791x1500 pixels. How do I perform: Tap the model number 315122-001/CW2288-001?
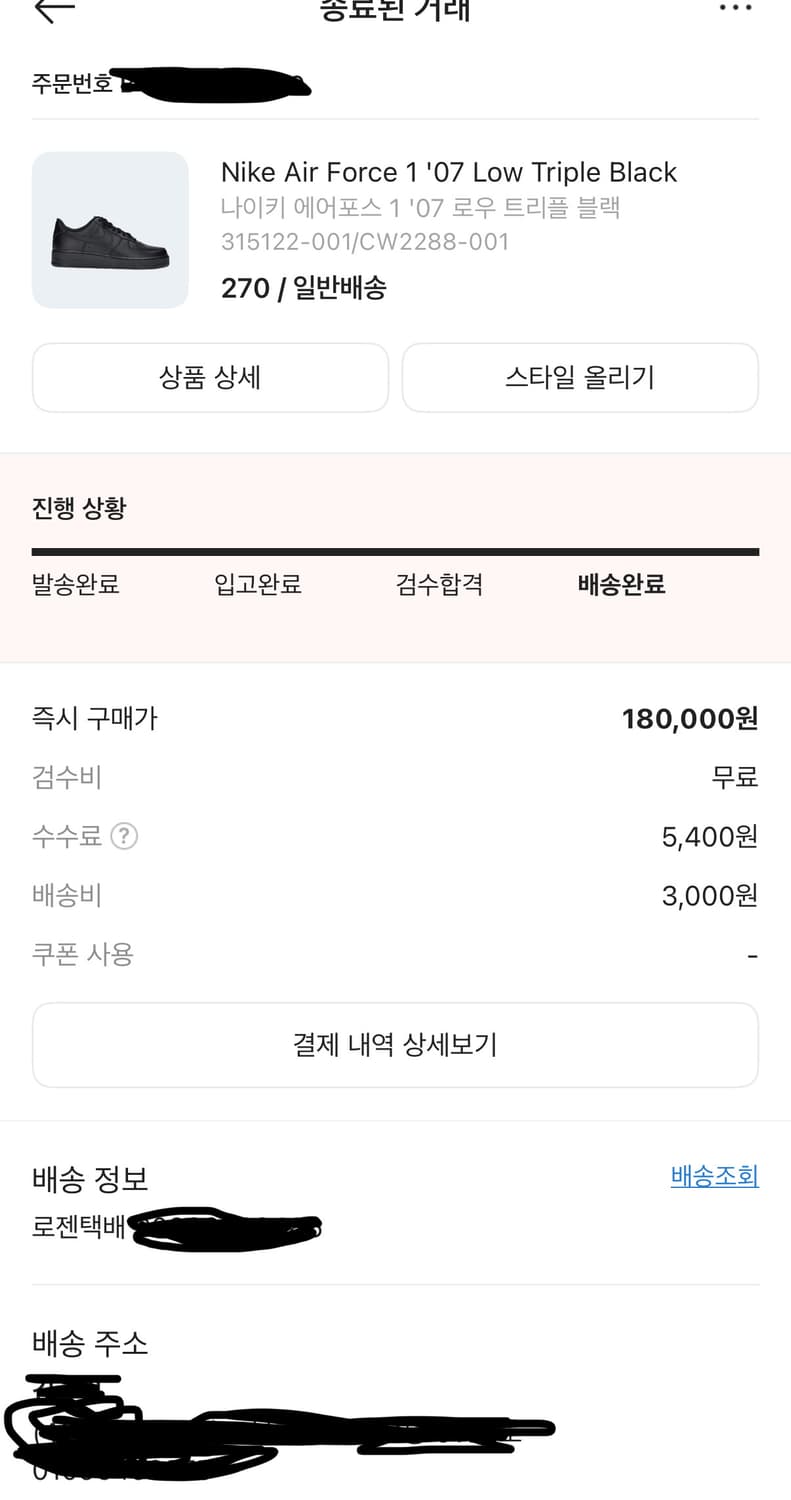pyautogui.click(x=365, y=241)
